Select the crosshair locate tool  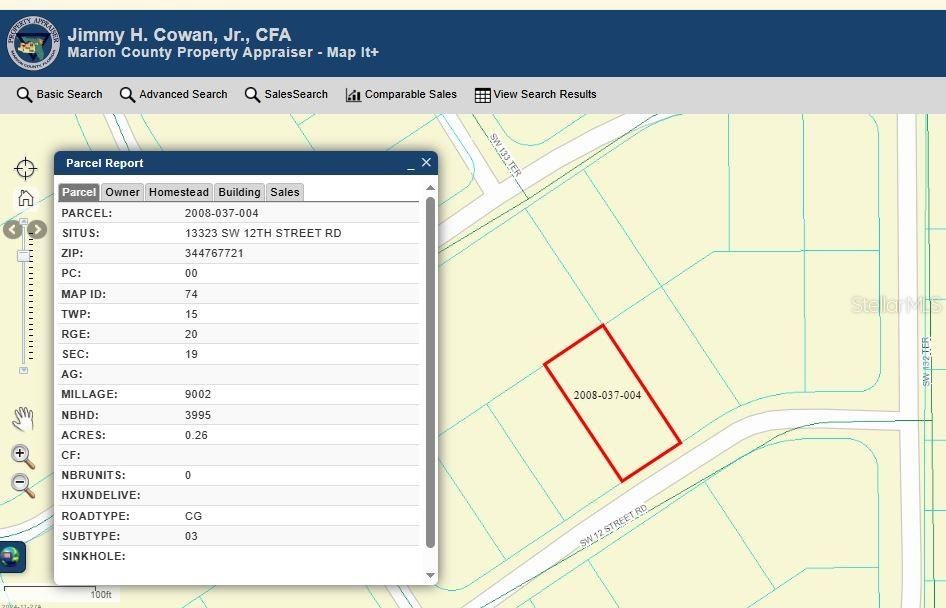point(25,168)
